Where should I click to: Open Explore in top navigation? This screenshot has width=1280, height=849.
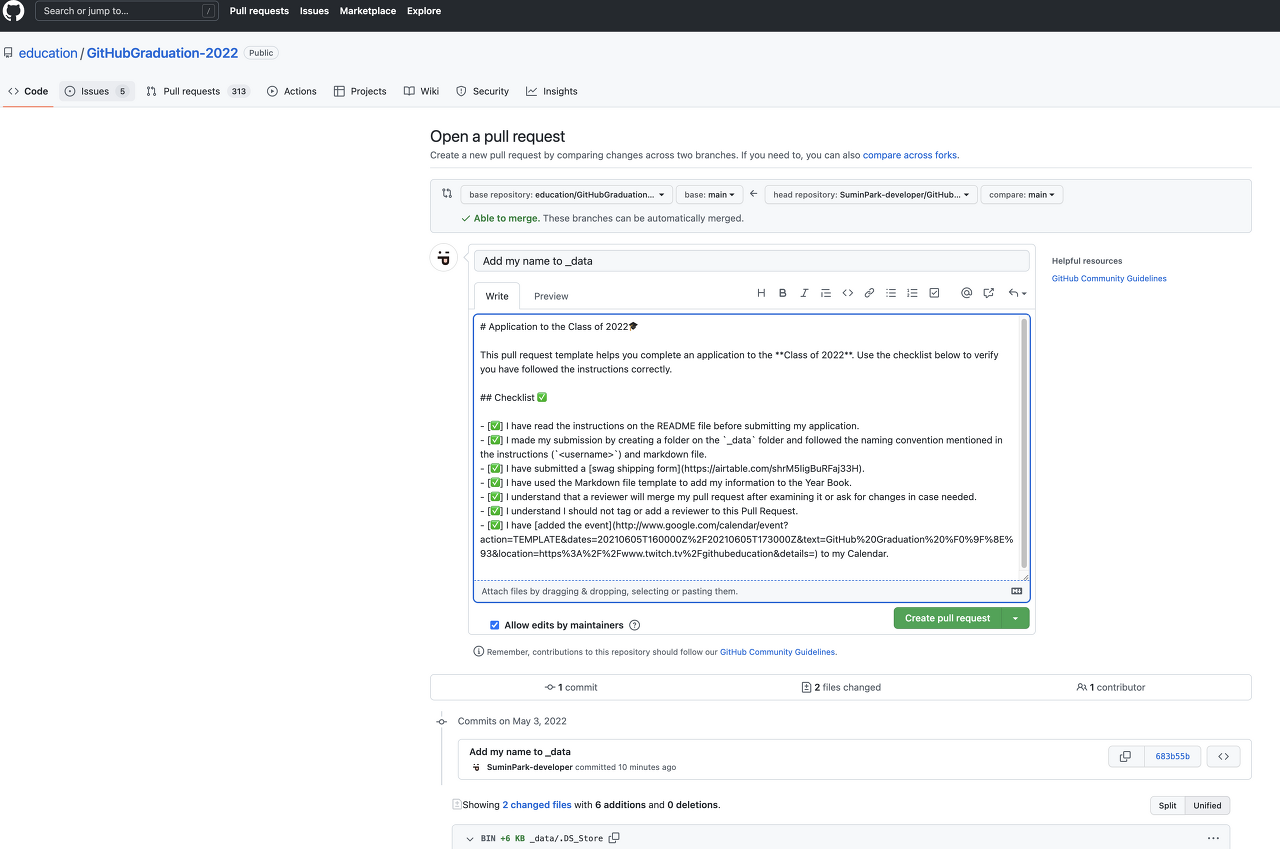[424, 11]
